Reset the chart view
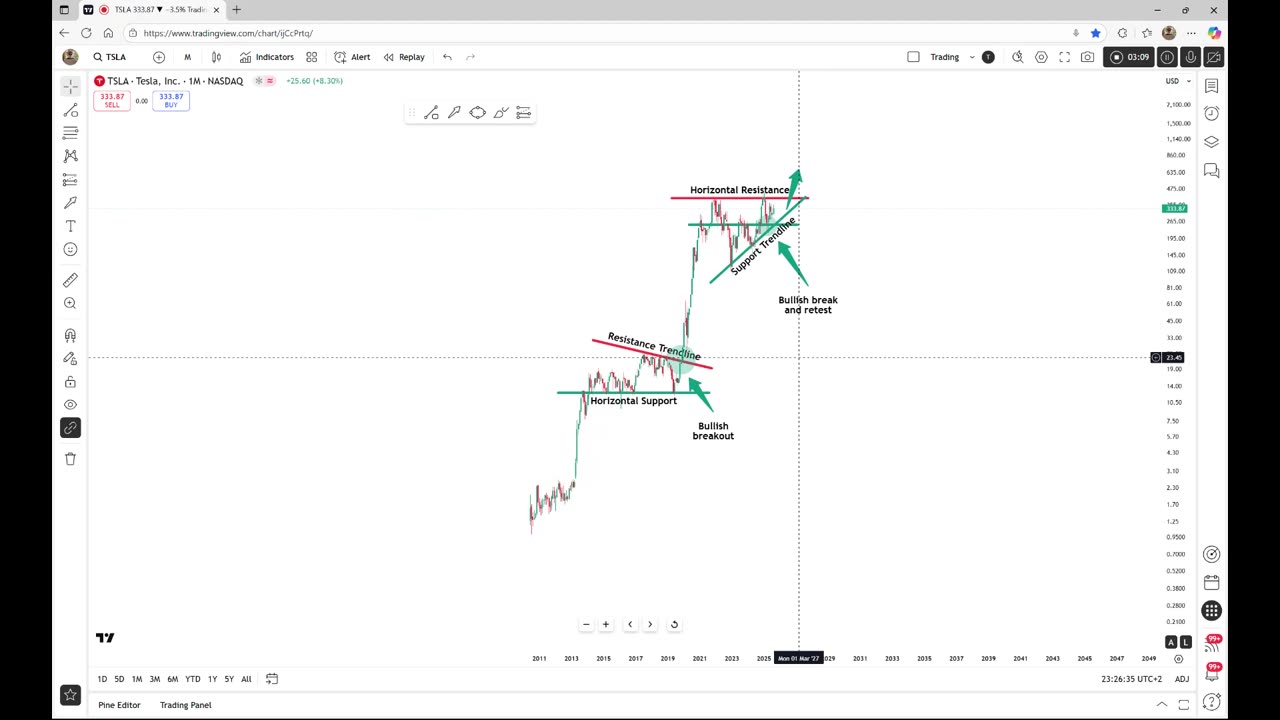Screen dimensions: 1280x720 pos(674,624)
